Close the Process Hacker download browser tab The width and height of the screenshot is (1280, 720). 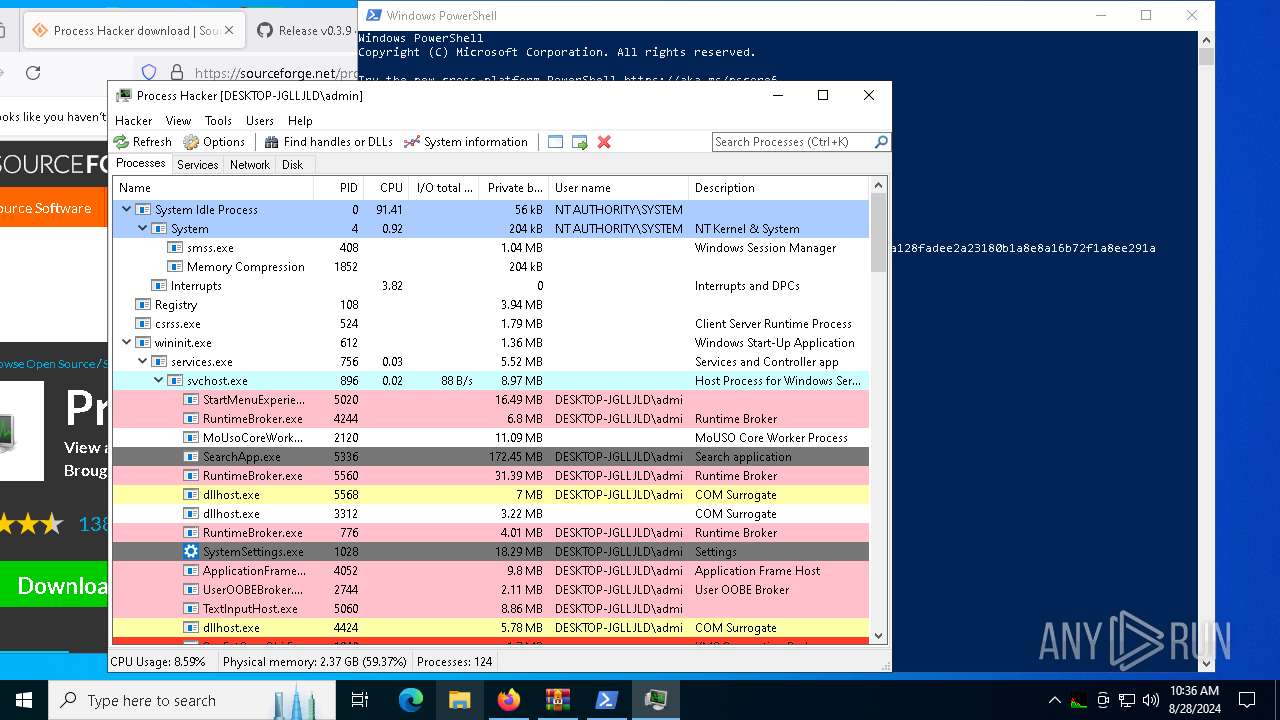point(229,31)
